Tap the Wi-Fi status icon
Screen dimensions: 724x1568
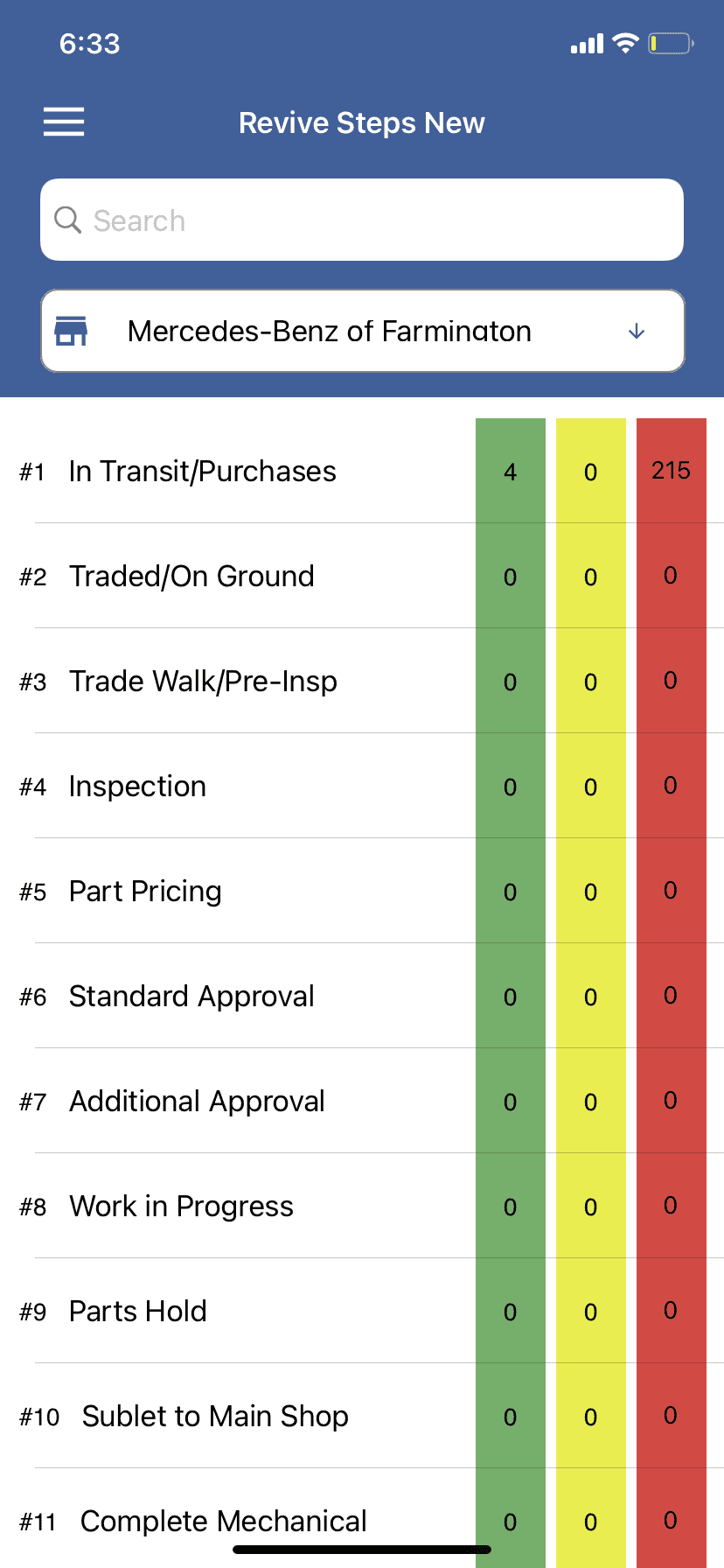tap(625, 44)
